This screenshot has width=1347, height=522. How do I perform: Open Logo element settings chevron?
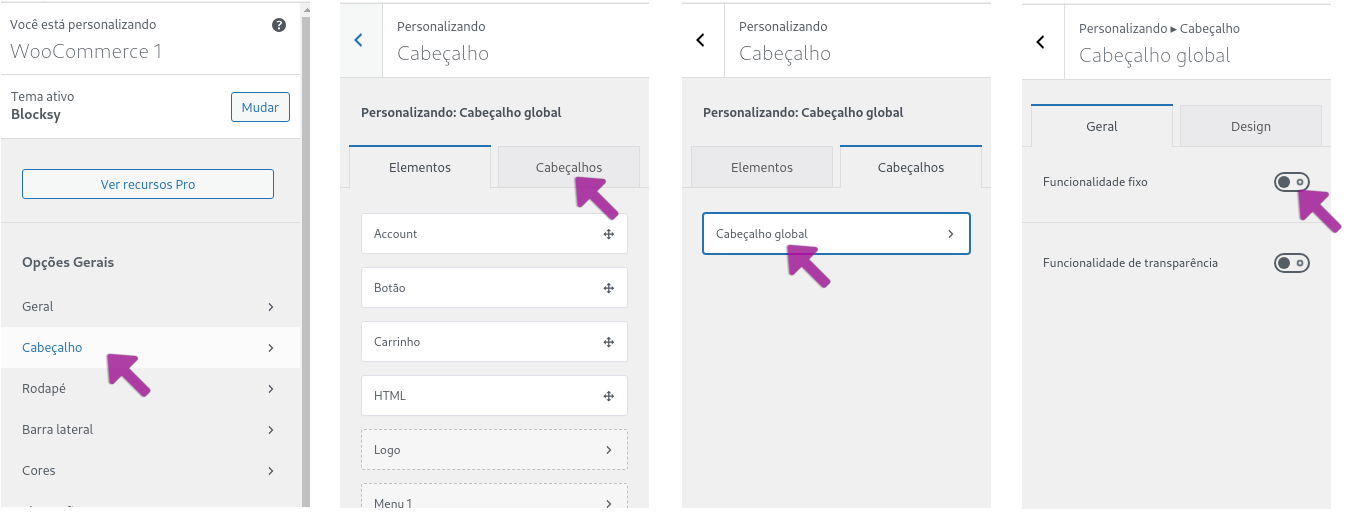(608, 450)
